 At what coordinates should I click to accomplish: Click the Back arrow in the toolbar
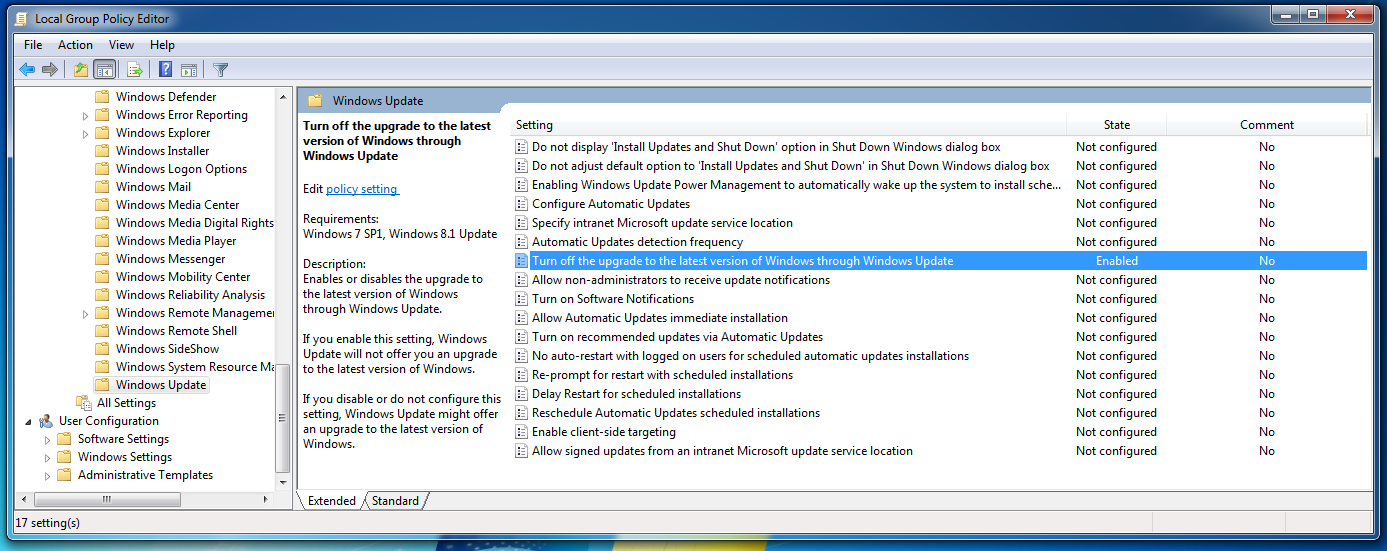(x=27, y=70)
